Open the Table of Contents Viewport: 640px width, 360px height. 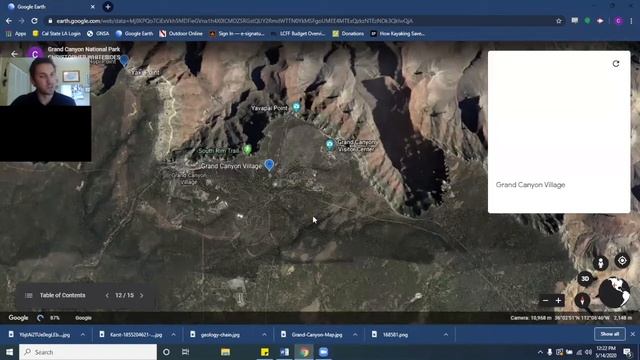(x=56, y=295)
